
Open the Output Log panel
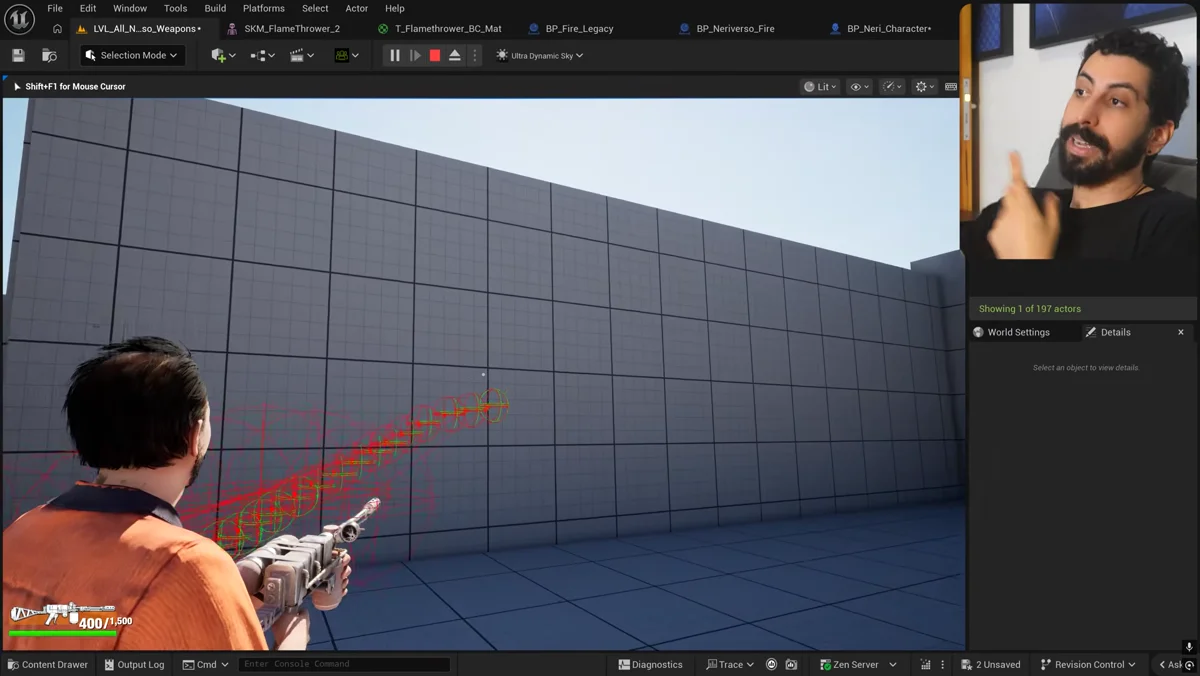click(x=134, y=664)
